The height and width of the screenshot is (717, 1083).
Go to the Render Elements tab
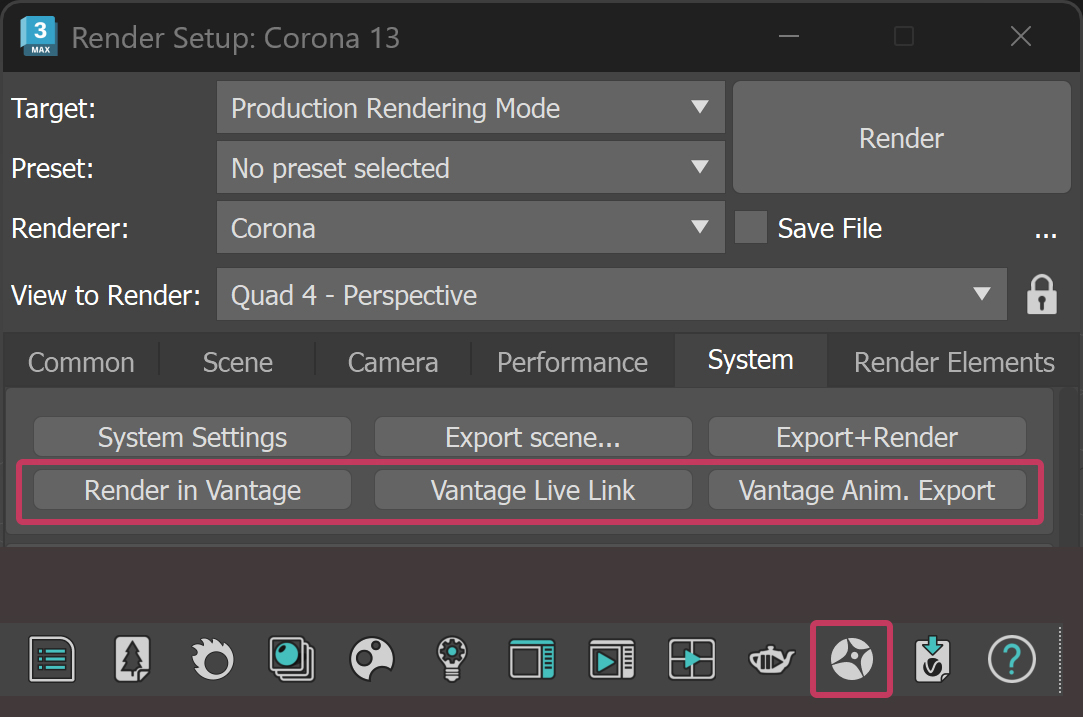pyautogui.click(x=954, y=362)
